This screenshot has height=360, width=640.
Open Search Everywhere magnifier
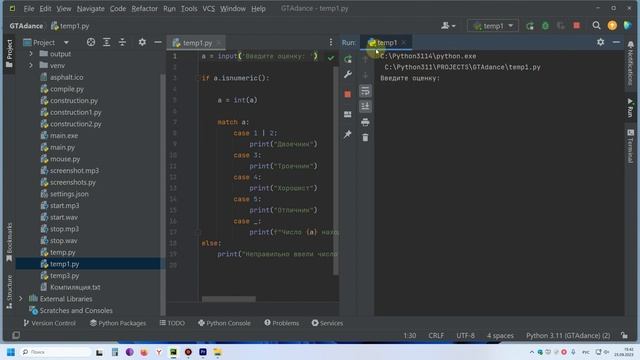pyautogui.click(x=596, y=26)
